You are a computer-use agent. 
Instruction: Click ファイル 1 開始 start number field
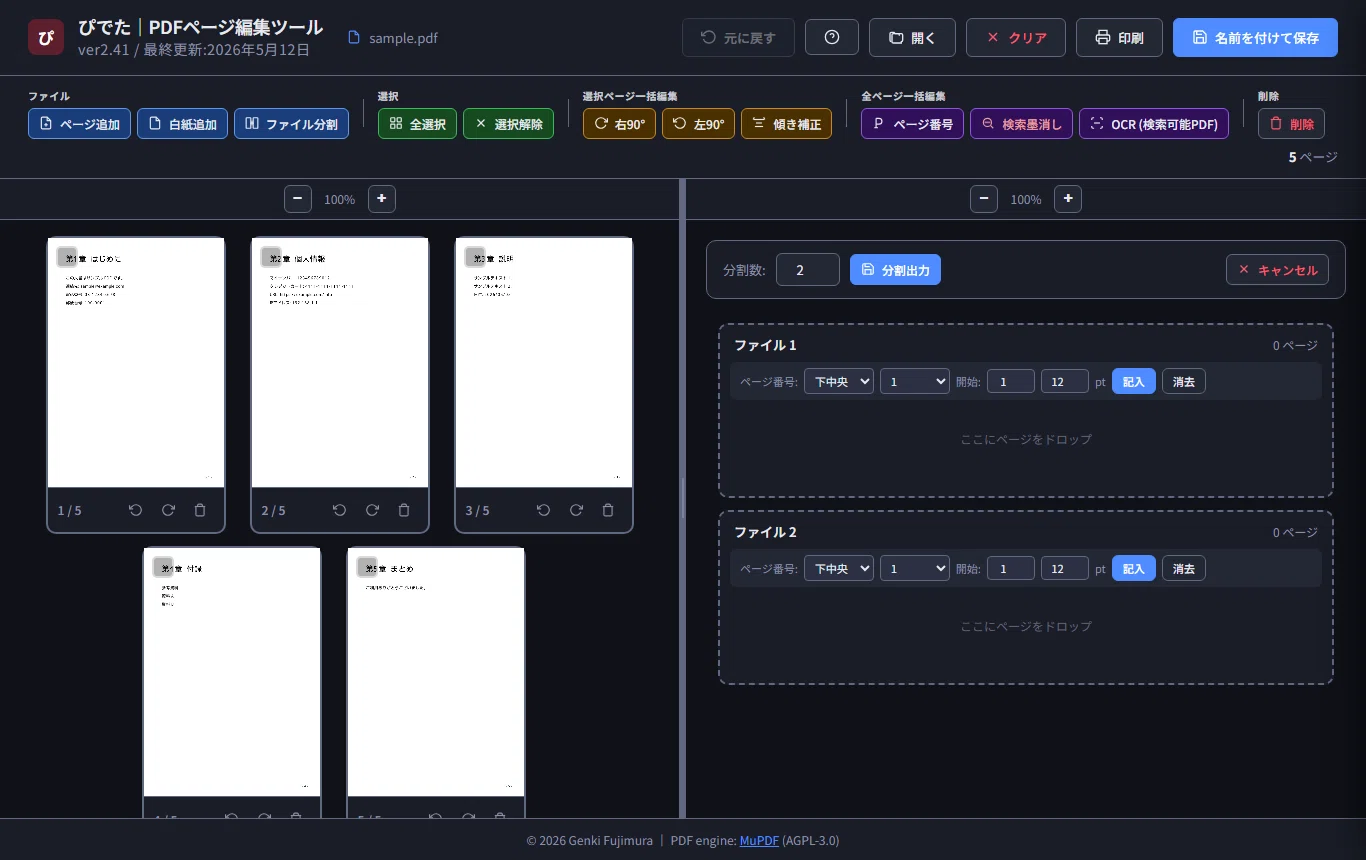pos(1011,381)
